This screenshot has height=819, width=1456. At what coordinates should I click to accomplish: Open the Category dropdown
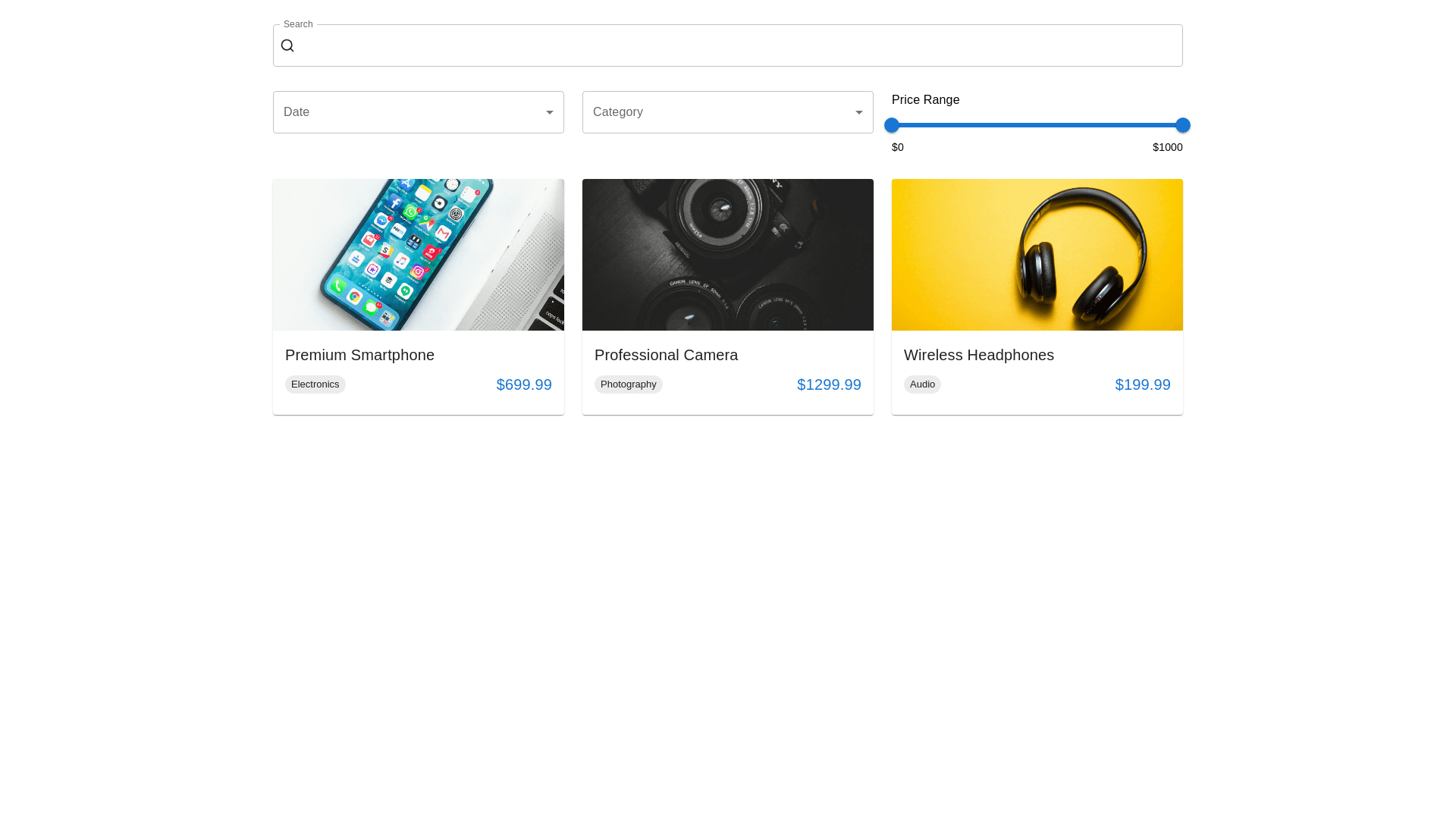(719, 112)
